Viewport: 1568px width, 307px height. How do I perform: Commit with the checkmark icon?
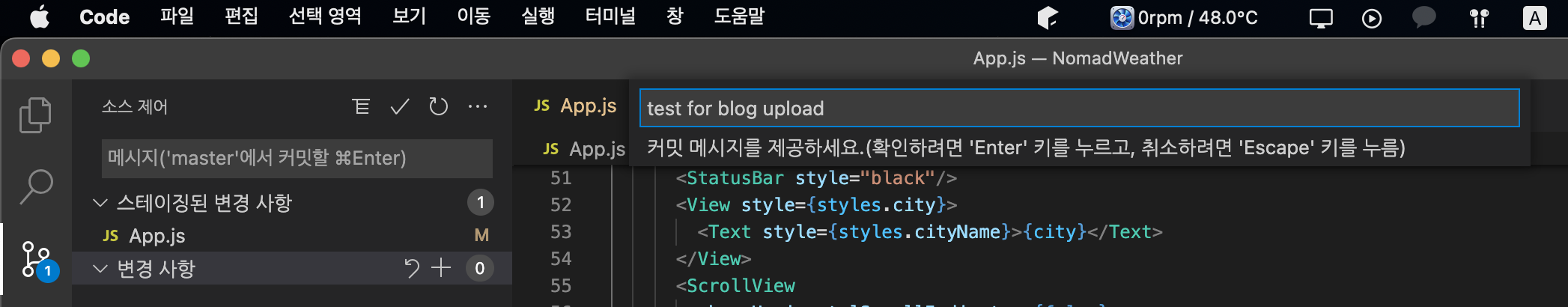coord(400,107)
